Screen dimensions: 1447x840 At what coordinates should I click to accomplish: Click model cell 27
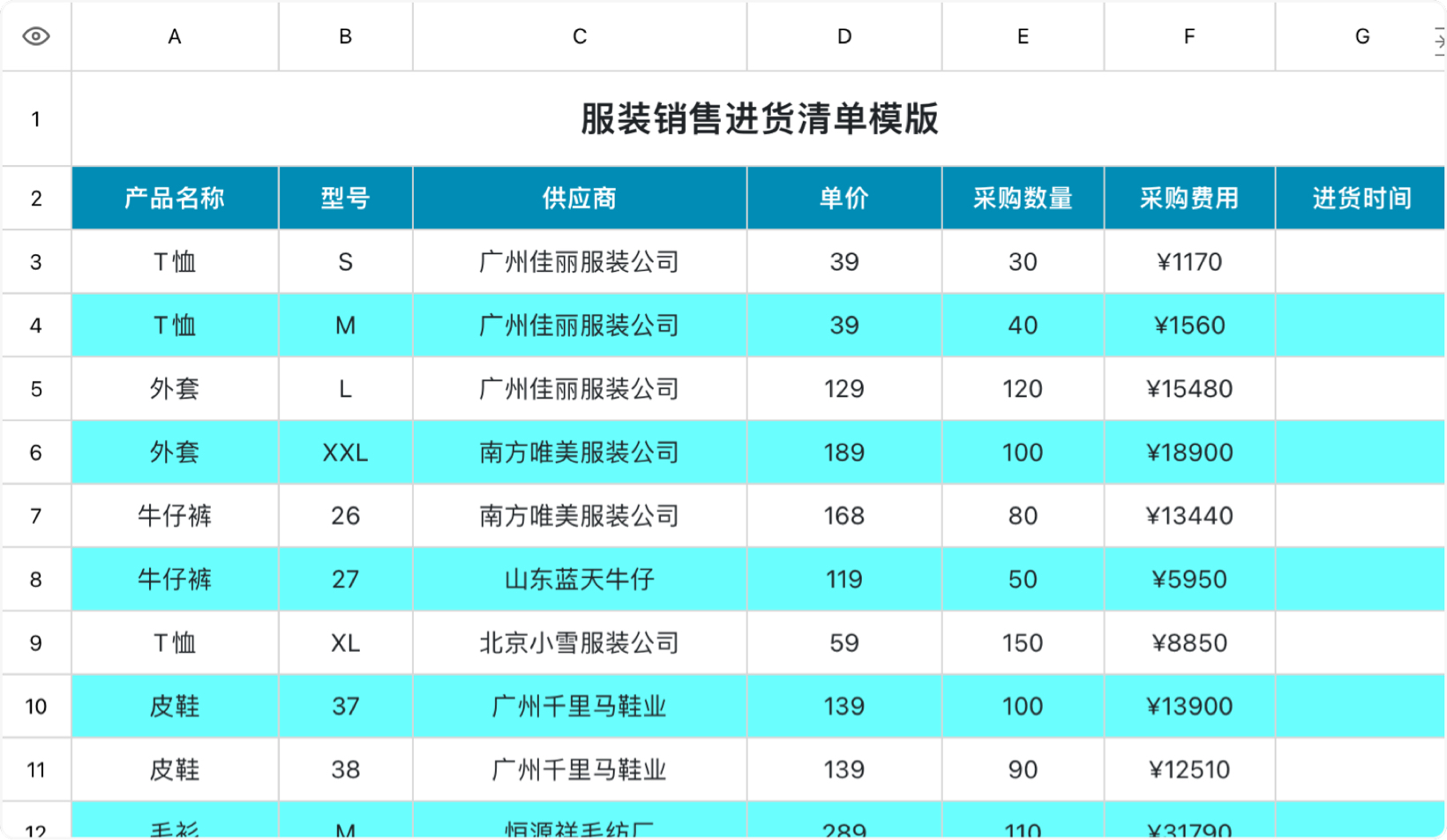pos(346,580)
